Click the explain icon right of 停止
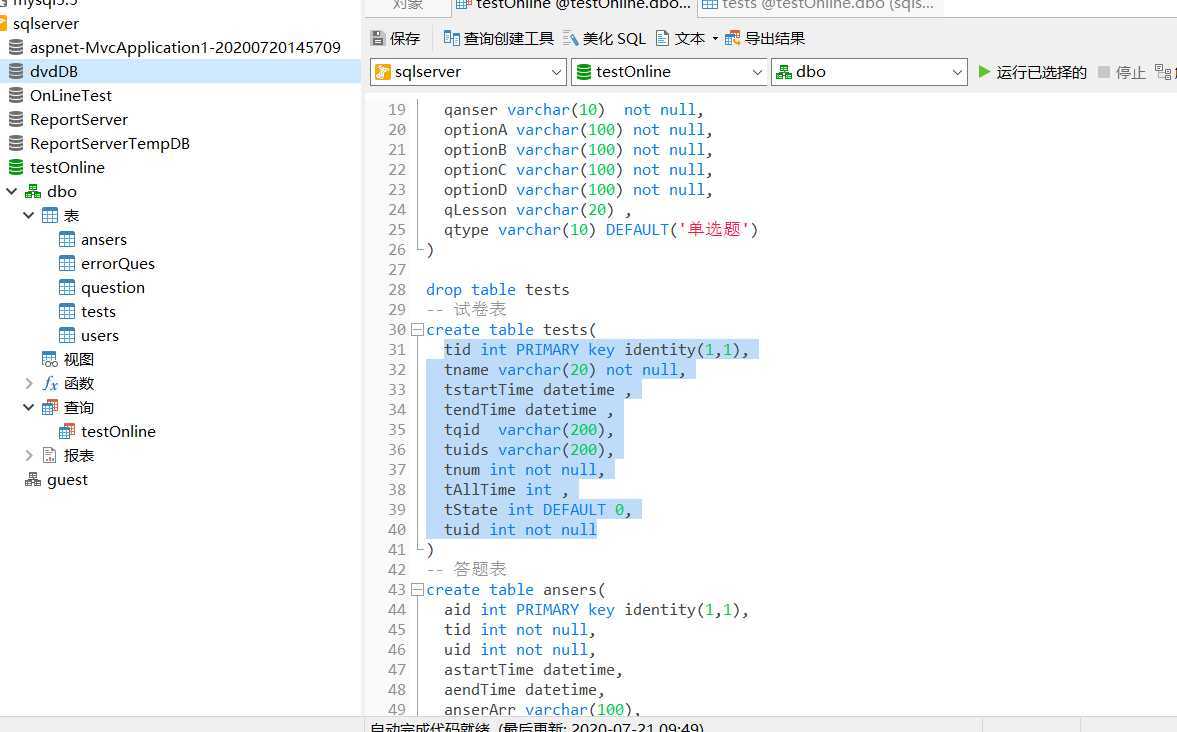1177x732 pixels. tap(1163, 72)
